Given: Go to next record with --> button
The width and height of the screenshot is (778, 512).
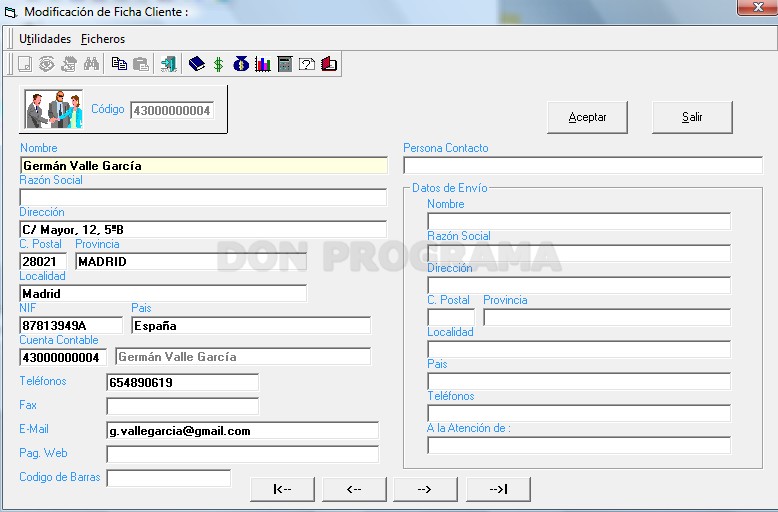Looking at the screenshot, I should tap(425, 489).
